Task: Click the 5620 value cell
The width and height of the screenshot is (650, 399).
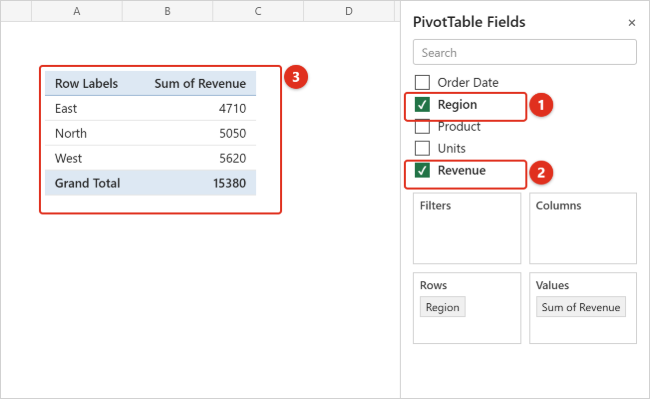Action: coord(232,158)
